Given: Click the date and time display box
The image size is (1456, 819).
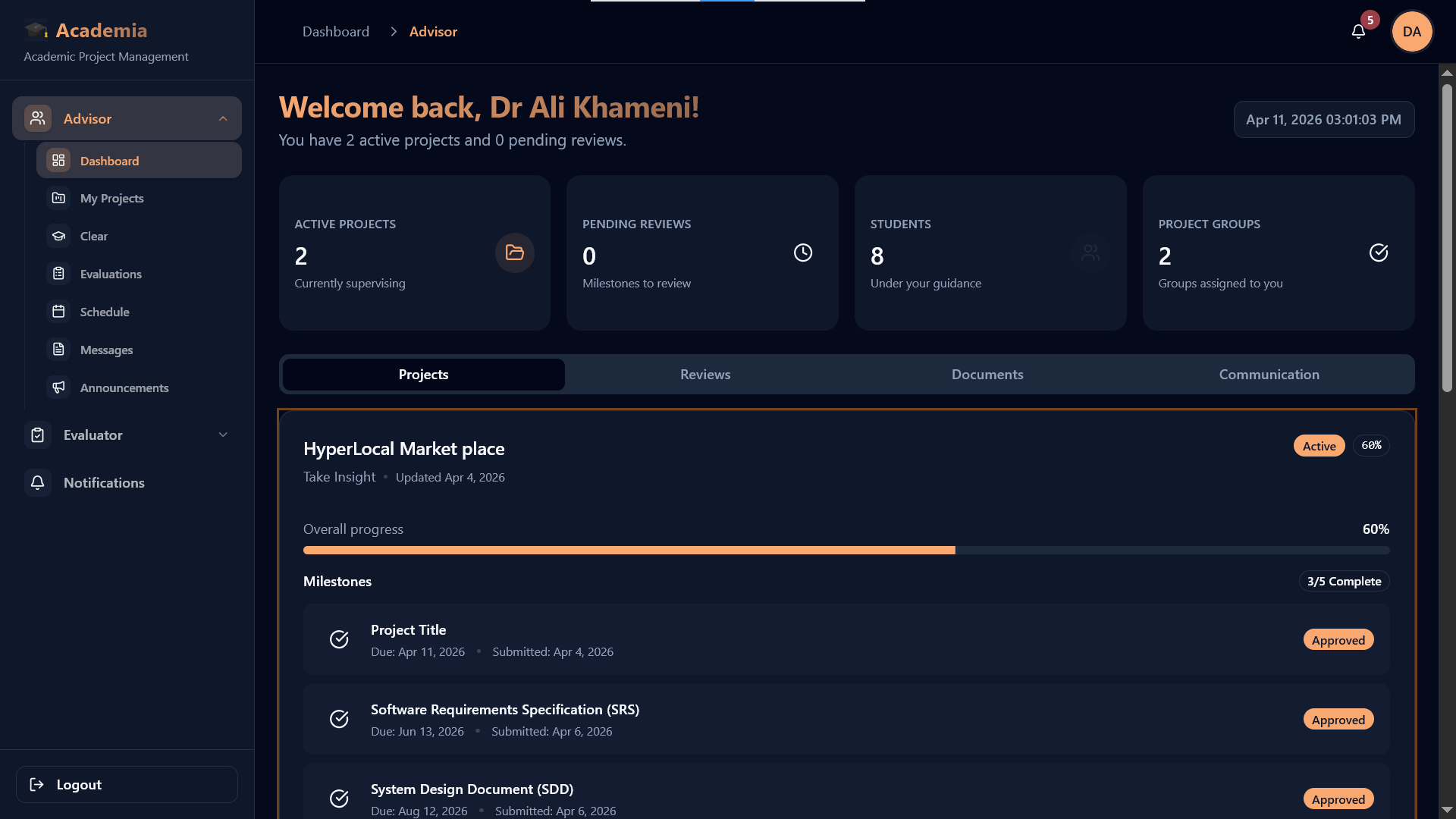Looking at the screenshot, I should pos(1323,120).
